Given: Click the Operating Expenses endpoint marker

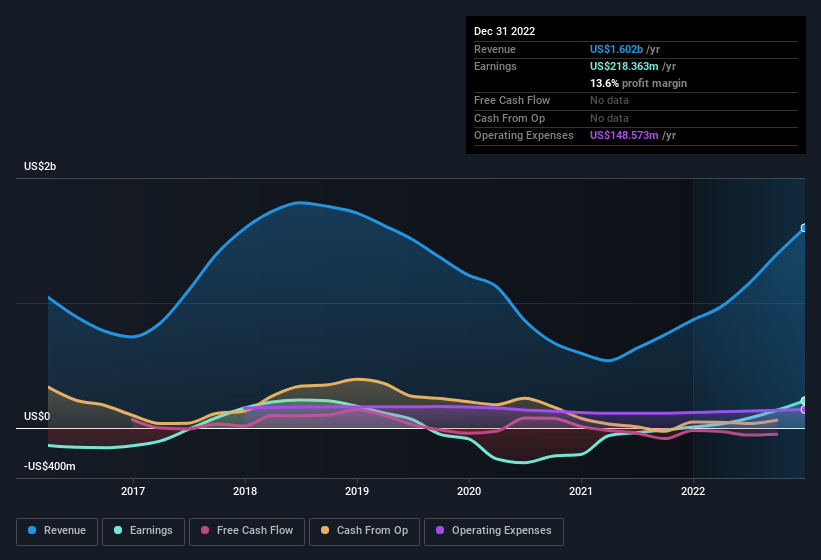Looking at the screenshot, I should pyautogui.click(x=804, y=410).
